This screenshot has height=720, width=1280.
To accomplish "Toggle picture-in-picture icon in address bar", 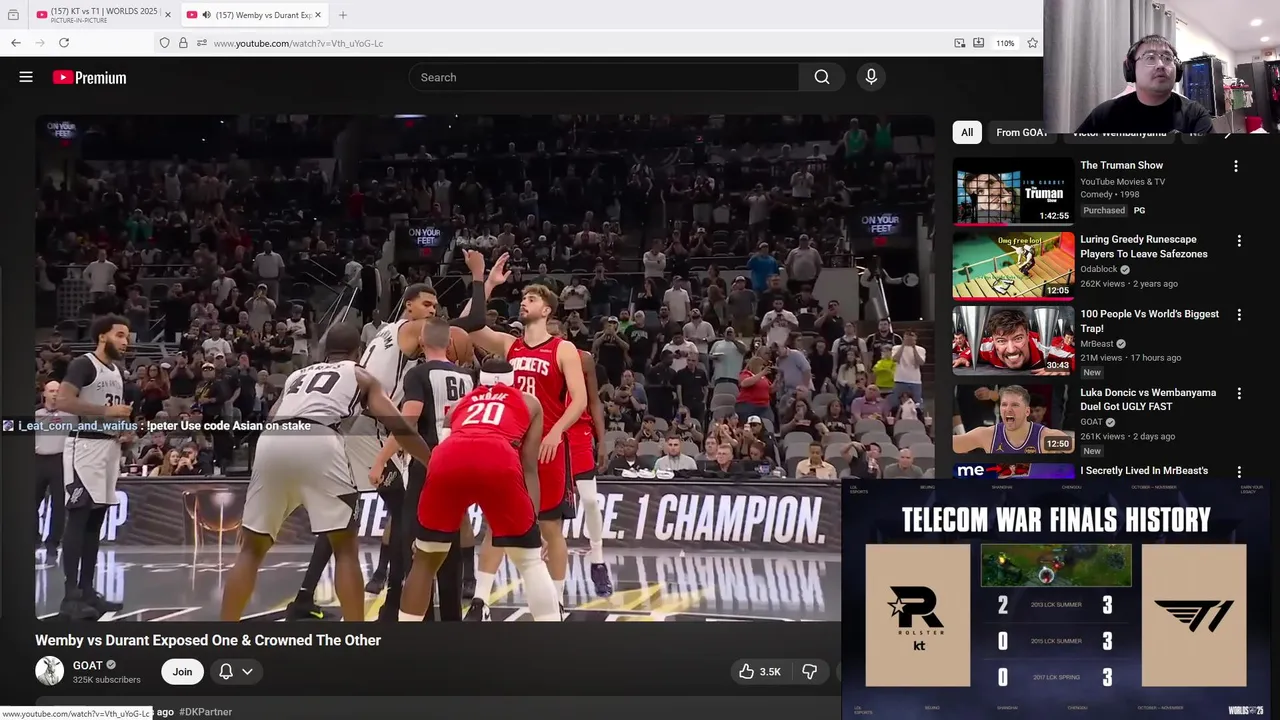I will click(960, 43).
